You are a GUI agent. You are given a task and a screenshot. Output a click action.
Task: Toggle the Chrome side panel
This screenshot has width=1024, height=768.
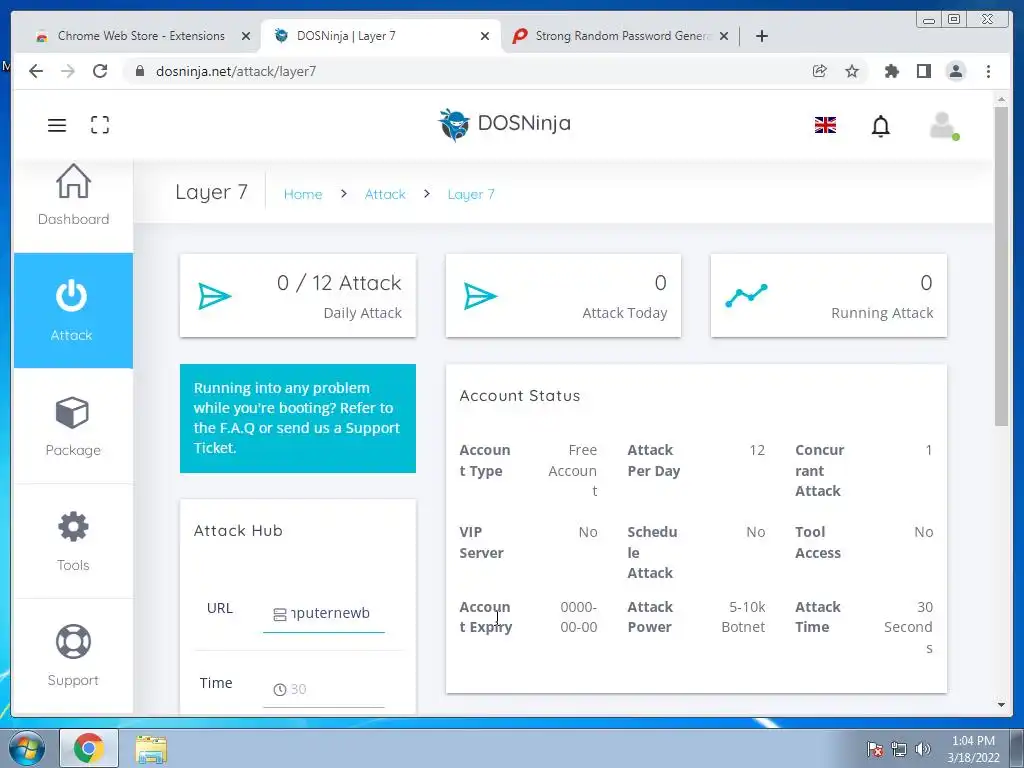pos(923,71)
